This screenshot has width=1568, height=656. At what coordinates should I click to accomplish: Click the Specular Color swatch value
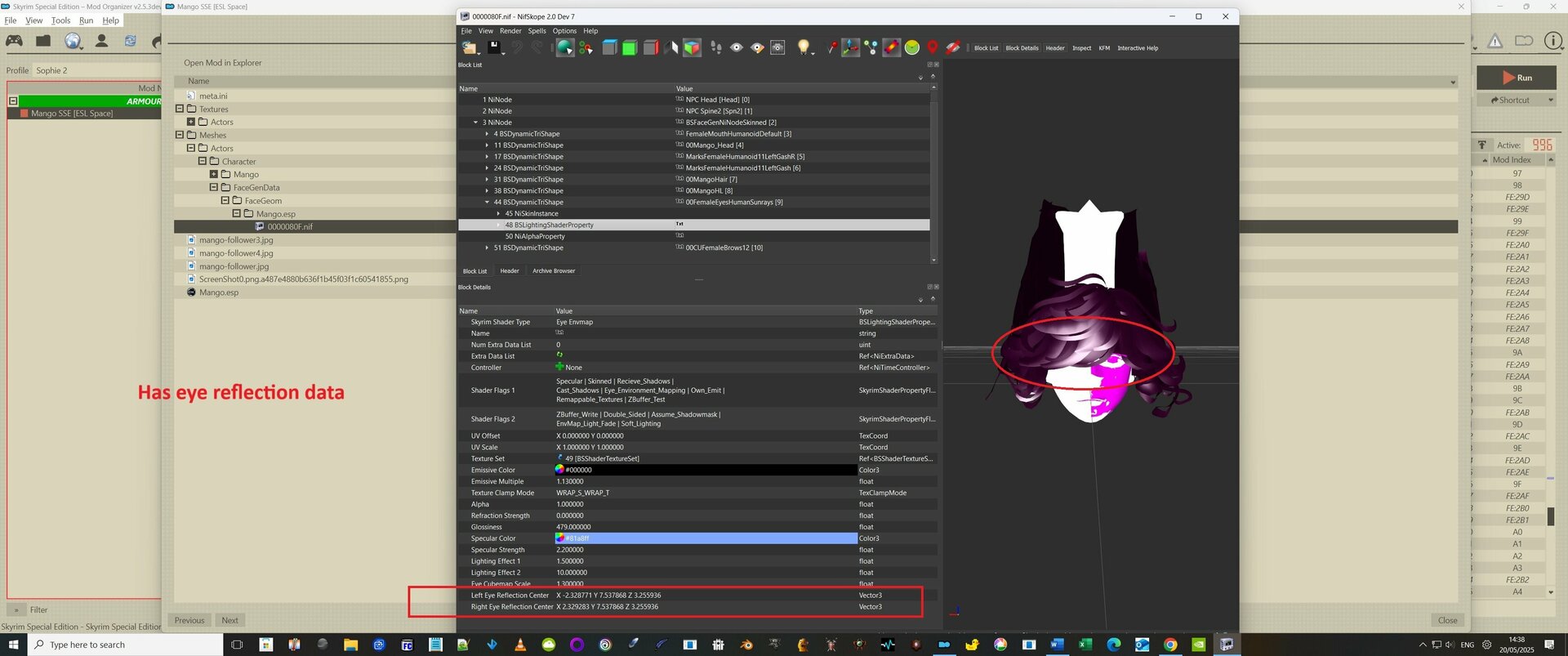click(706, 539)
